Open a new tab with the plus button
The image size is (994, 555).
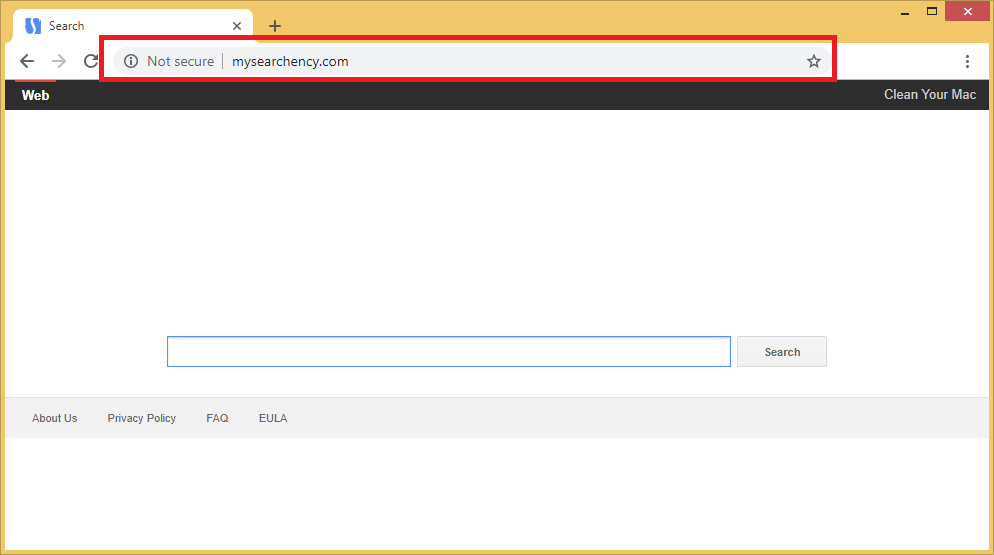coord(274,26)
